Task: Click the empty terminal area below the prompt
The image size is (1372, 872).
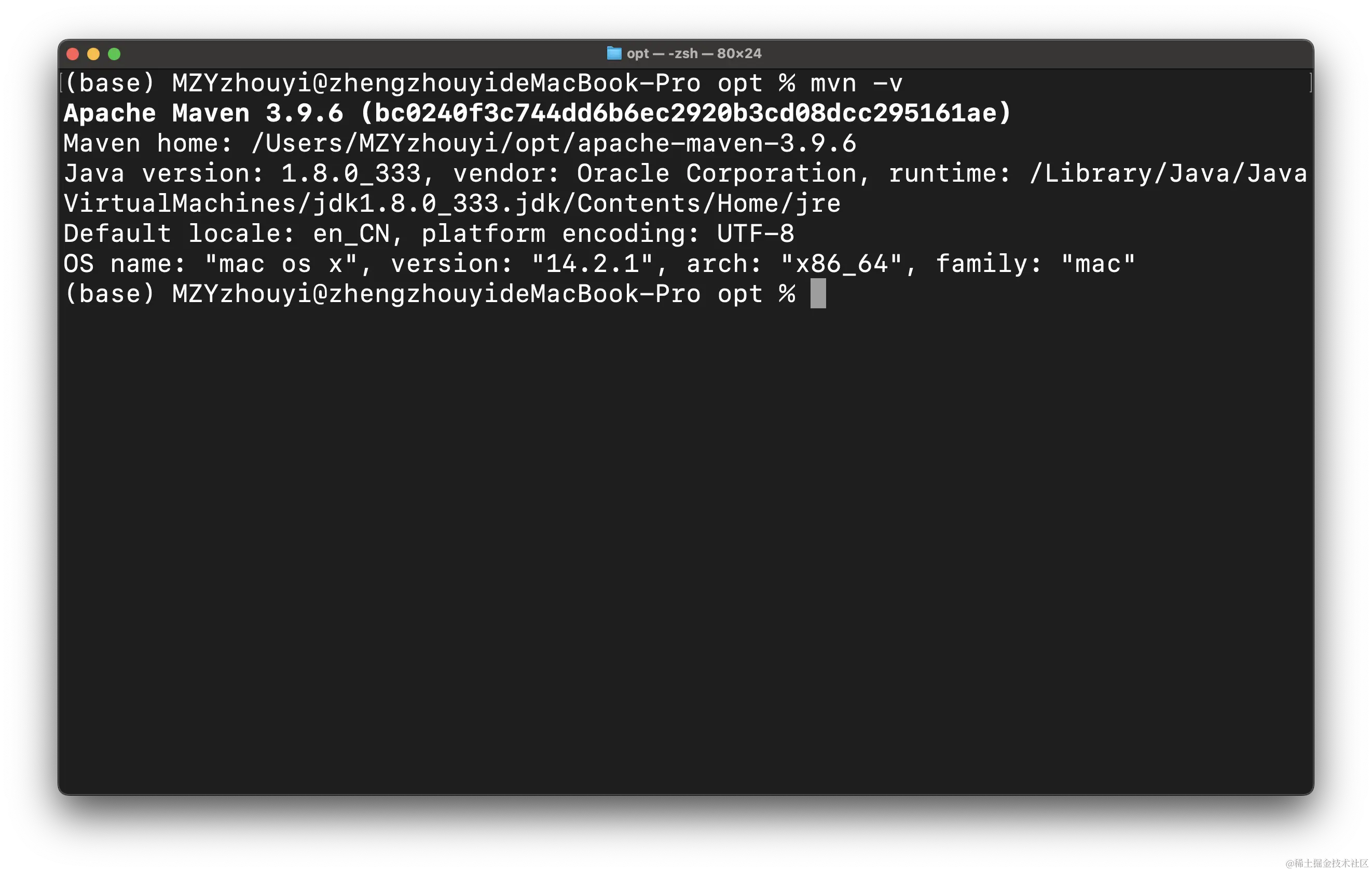Action: click(685, 547)
